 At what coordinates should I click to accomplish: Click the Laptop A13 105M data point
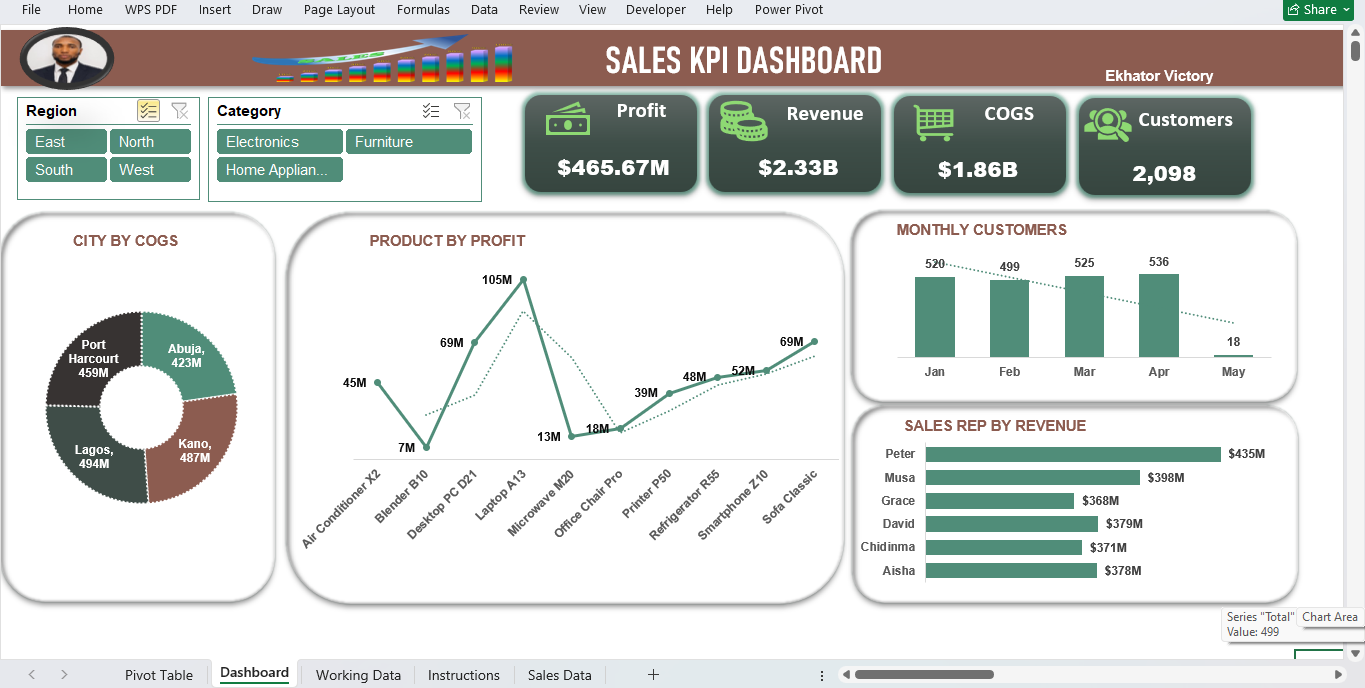coord(523,280)
